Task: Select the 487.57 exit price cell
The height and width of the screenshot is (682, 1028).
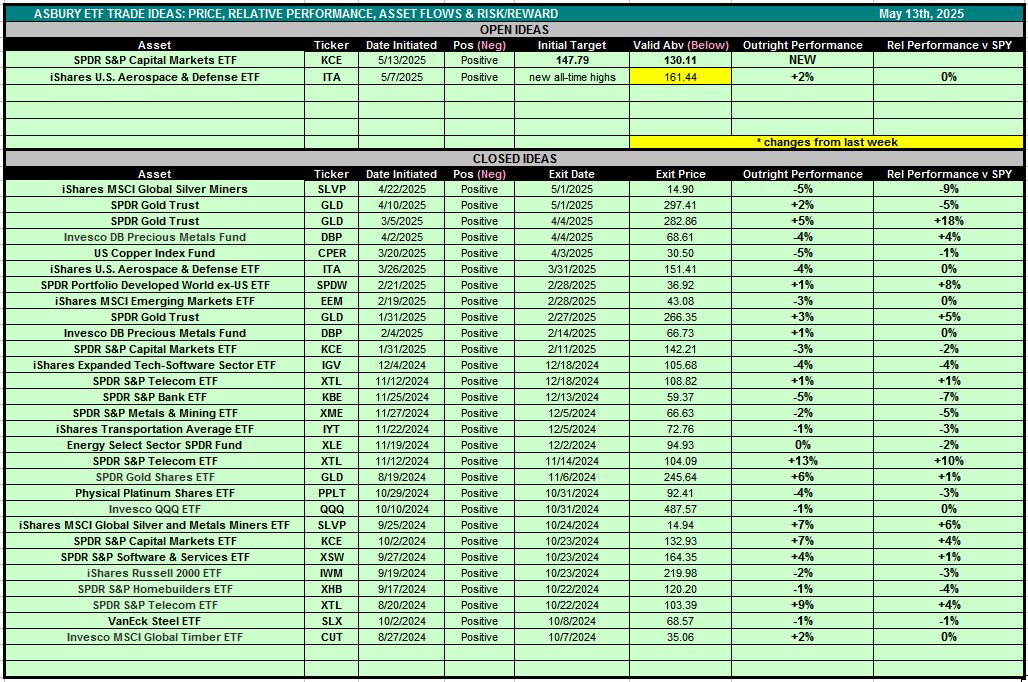Action: 680,509
